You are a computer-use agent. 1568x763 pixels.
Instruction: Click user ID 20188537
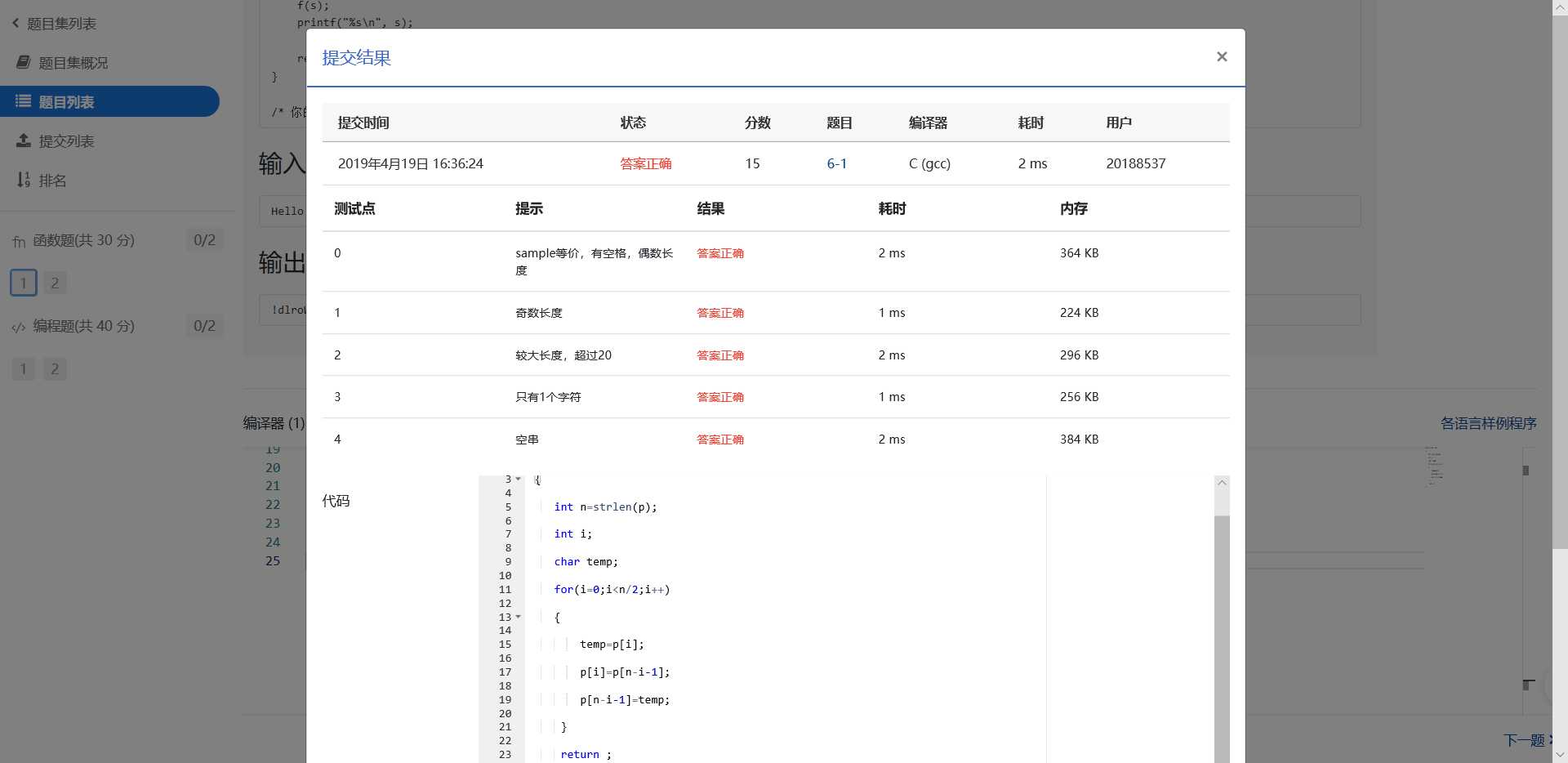(1135, 163)
